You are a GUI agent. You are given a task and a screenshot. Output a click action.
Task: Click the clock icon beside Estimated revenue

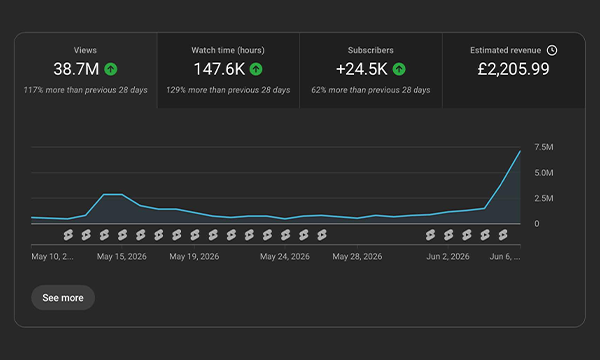point(552,50)
